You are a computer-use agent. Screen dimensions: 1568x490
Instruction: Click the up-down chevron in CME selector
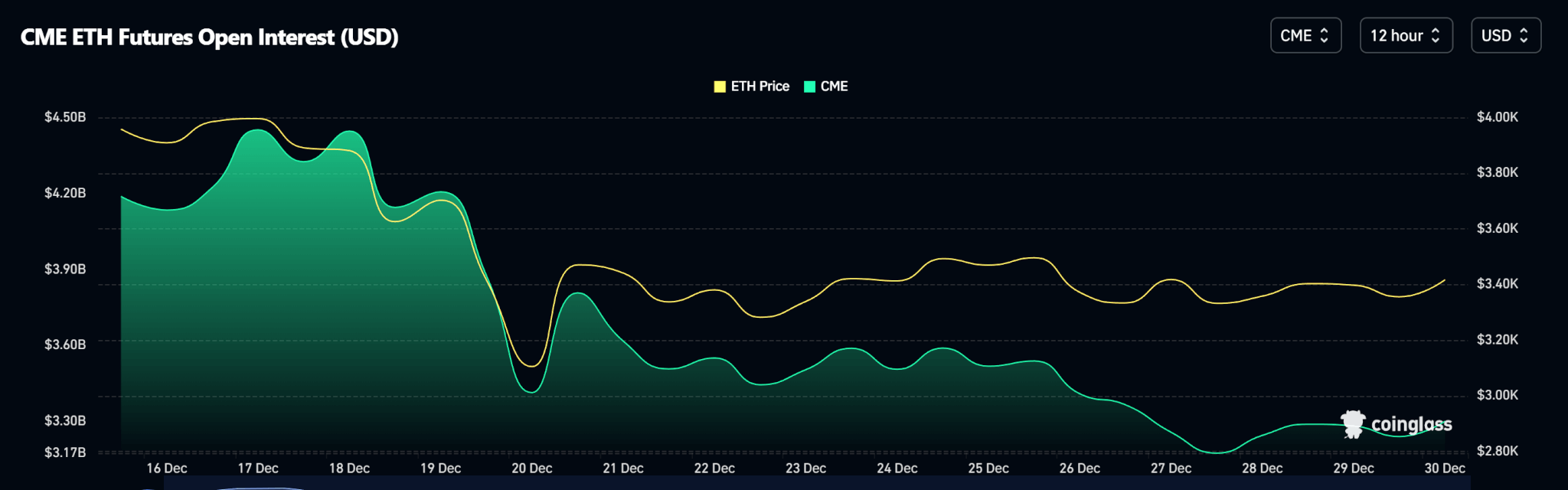click(1325, 36)
